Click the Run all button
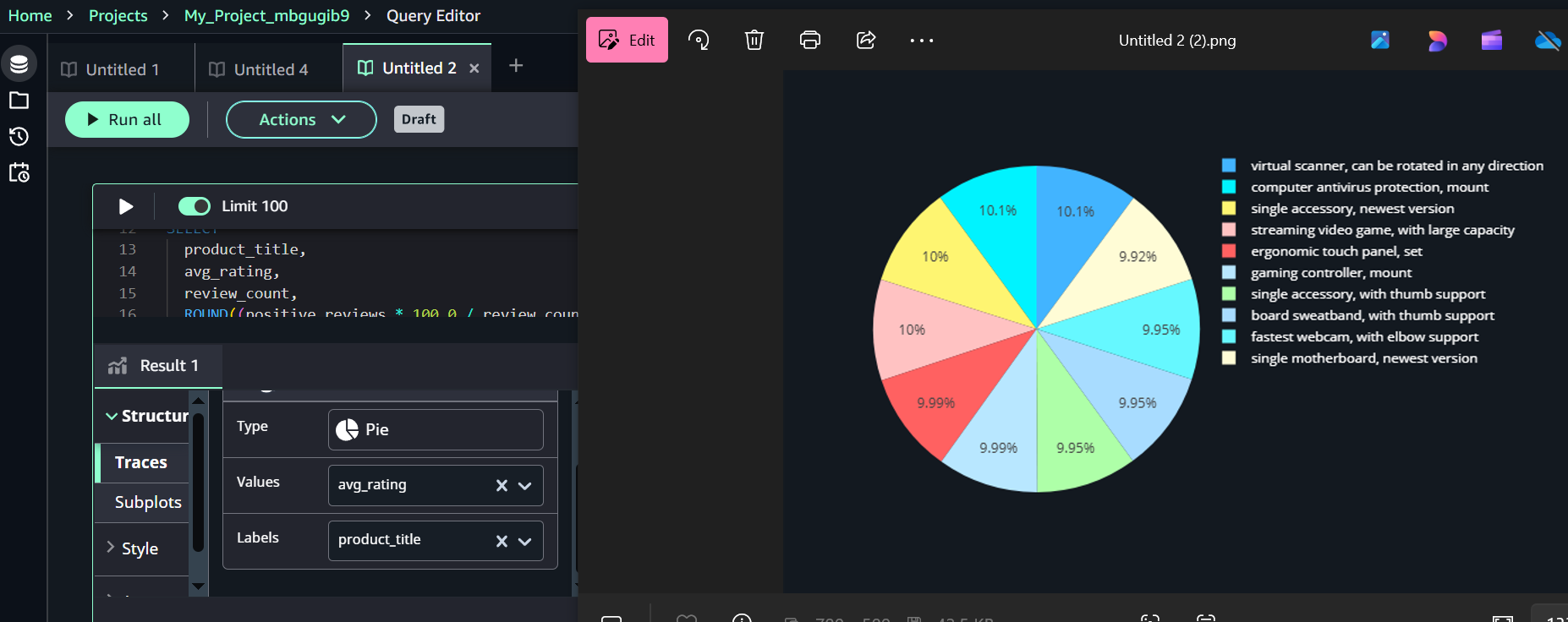Screen dimensions: 1568x622 click(x=127, y=119)
